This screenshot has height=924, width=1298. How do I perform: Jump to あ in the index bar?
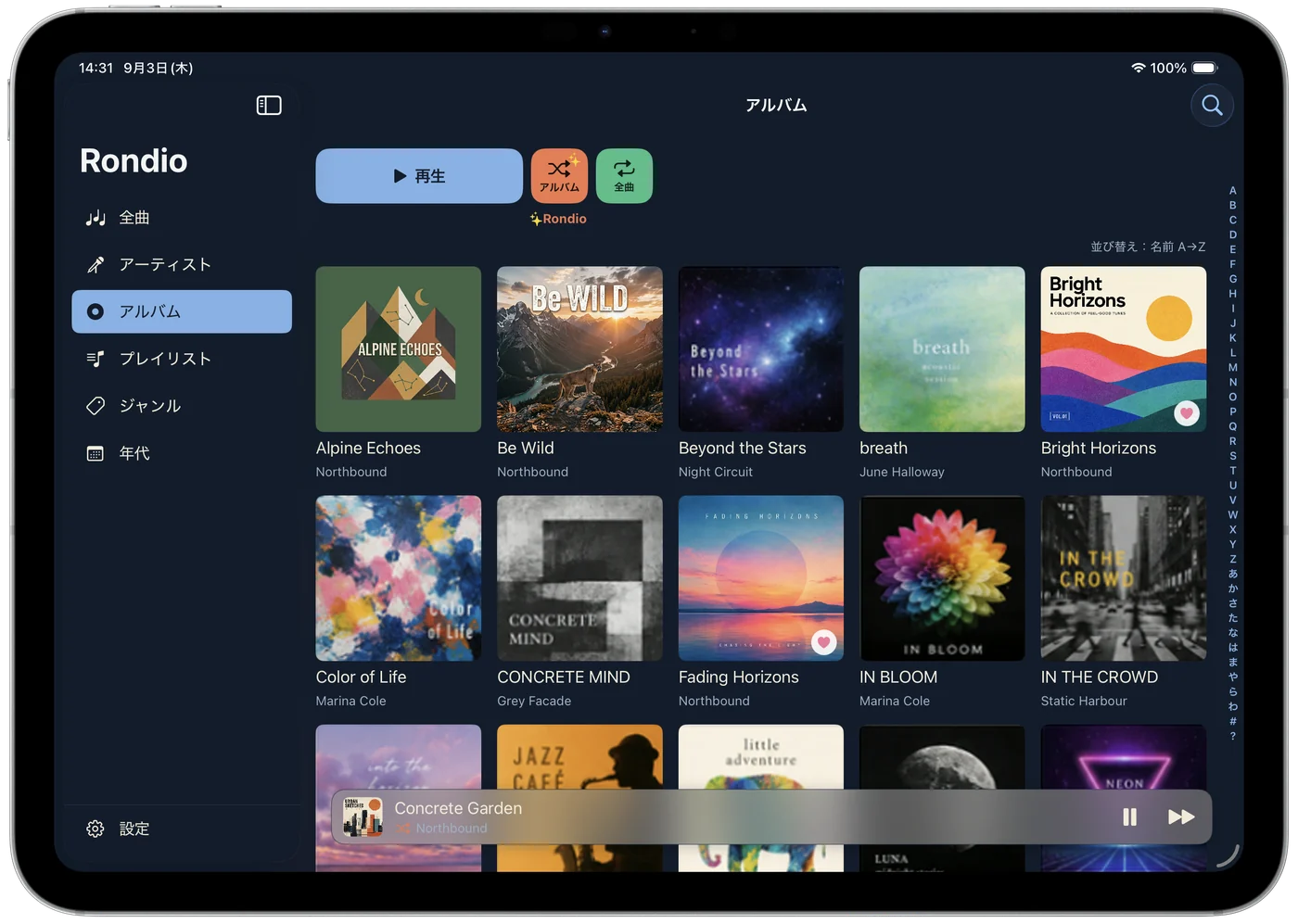coord(1233,574)
